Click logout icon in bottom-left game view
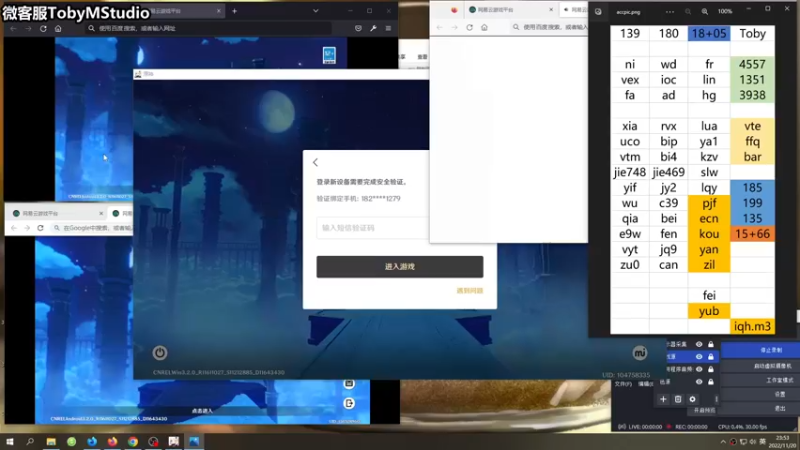The height and width of the screenshot is (450, 800). 349,404
